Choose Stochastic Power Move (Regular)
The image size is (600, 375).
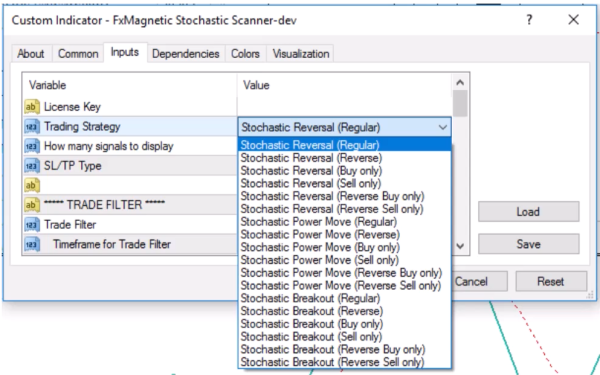pos(344,222)
